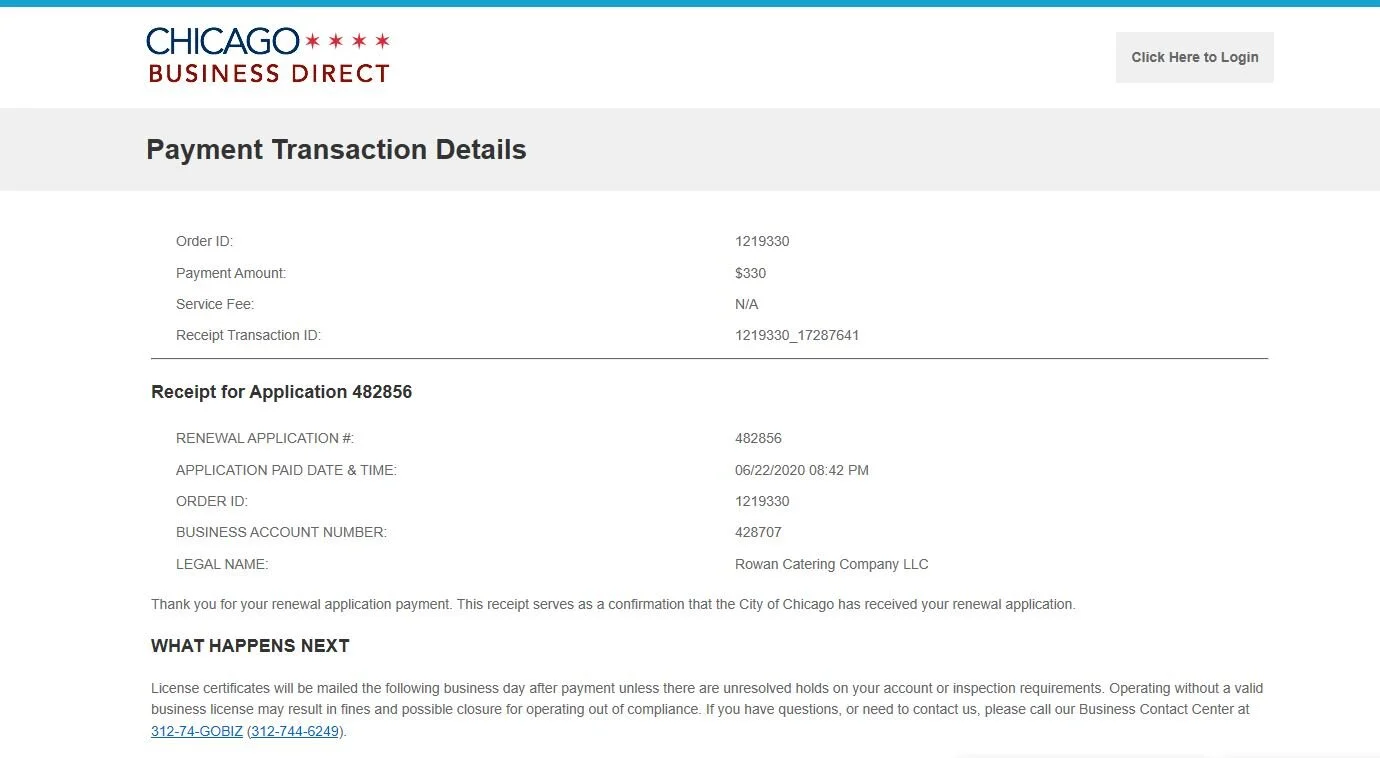Click the Payment Amount value $330
The width and height of the screenshot is (1380, 758).
pyautogui.click(x=751, y=272)
